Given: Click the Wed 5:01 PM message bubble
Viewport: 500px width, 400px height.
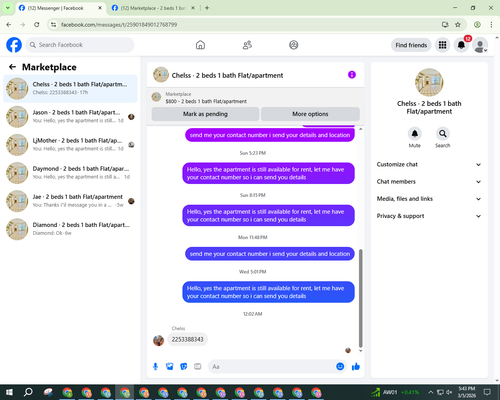Looking at the screenshot, I should 268,292.
